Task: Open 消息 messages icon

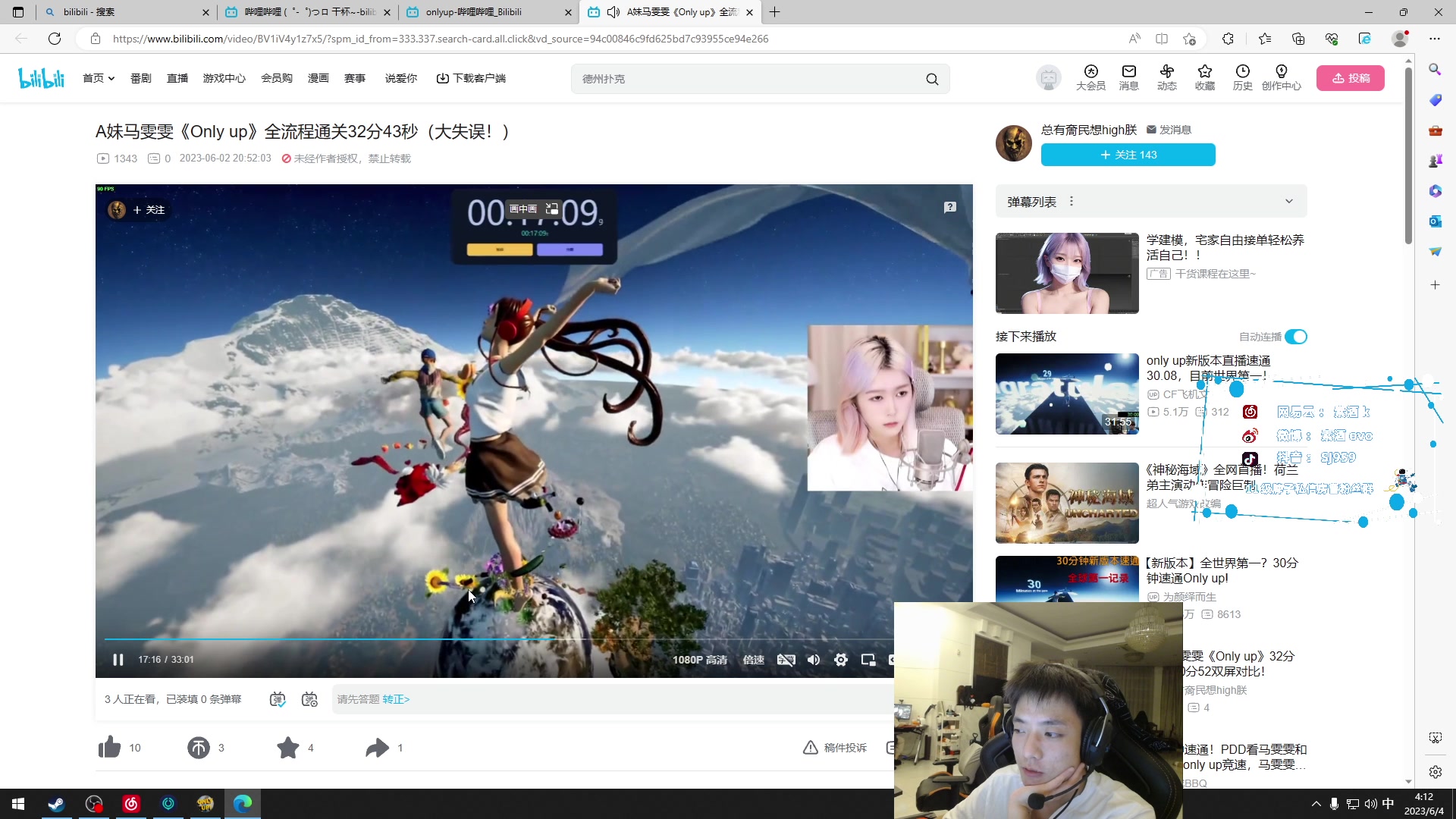Action: pos(1129,77)
